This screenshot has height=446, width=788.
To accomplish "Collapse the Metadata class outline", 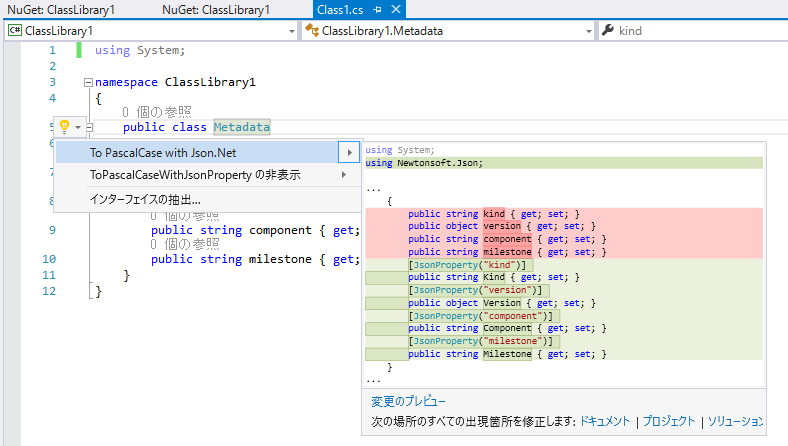I will pos(89,127).
